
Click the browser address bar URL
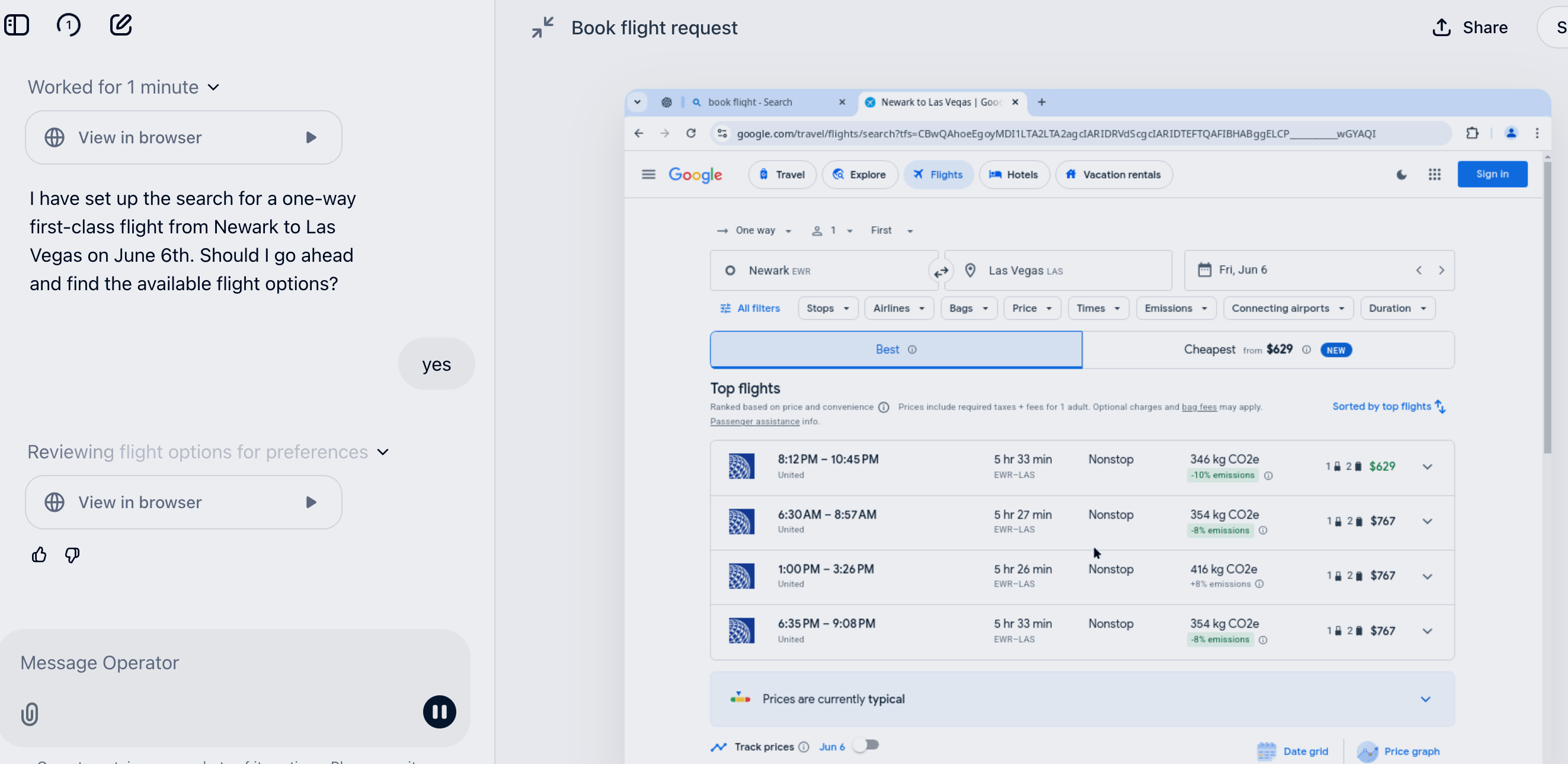click(x=1056, y=134)
